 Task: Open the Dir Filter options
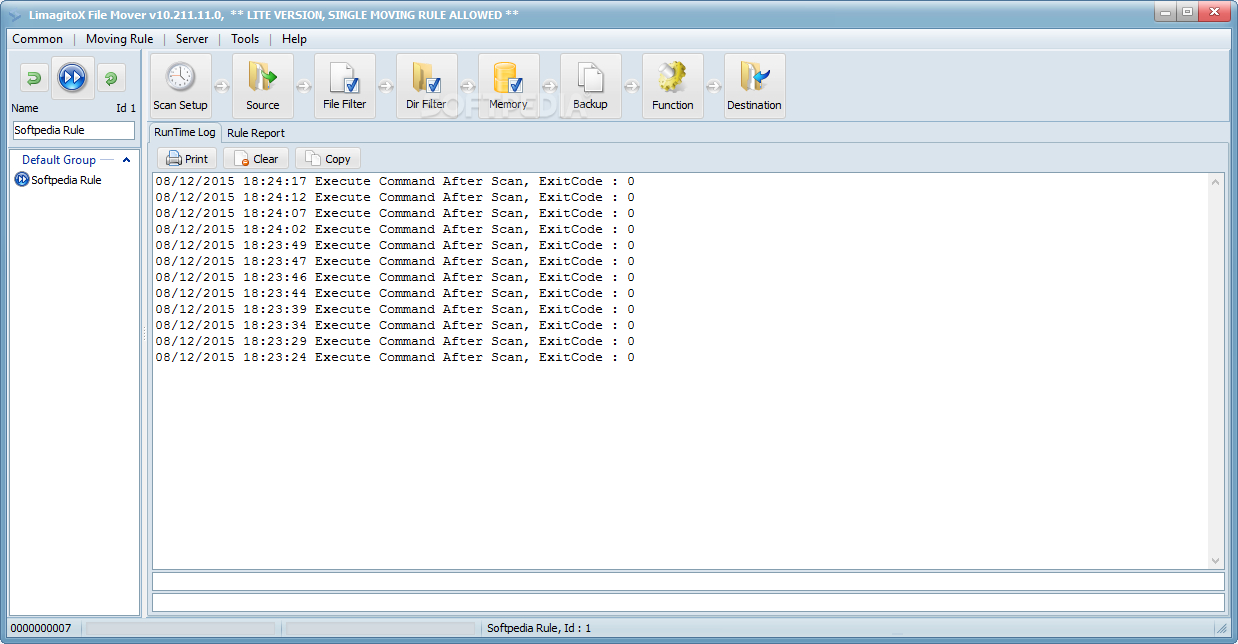coord(427,86)
